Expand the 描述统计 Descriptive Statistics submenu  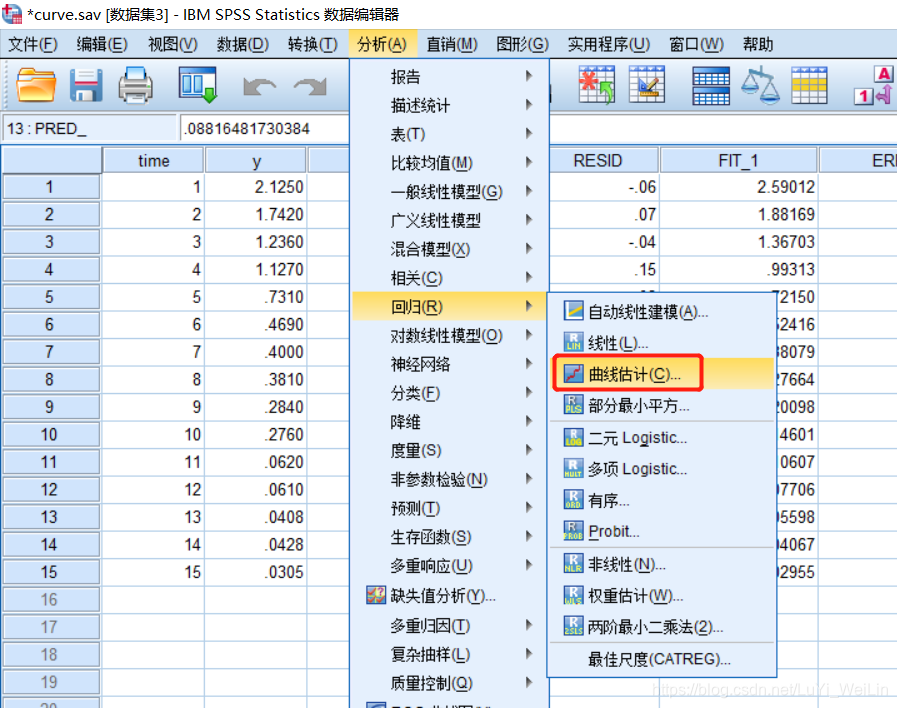point(450,105)
